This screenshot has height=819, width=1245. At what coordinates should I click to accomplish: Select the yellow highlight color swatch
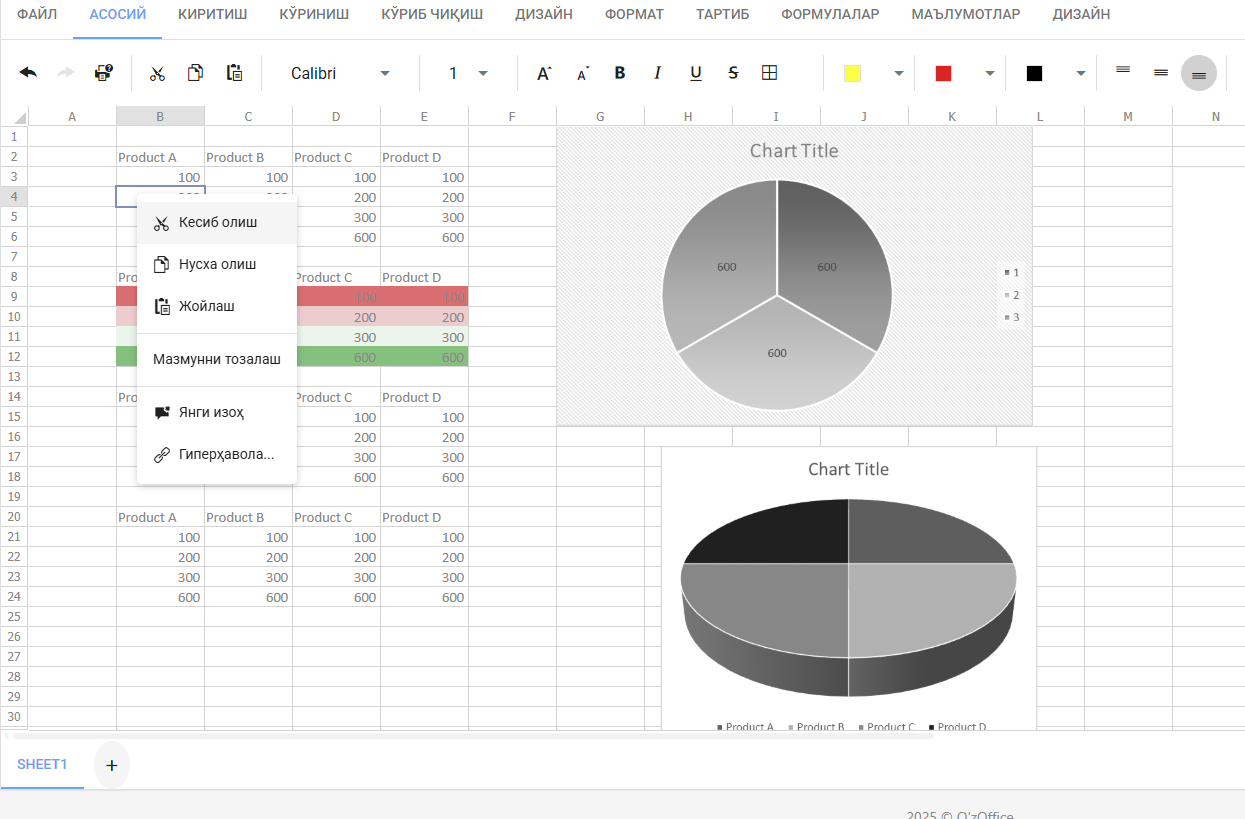(852, 72)
